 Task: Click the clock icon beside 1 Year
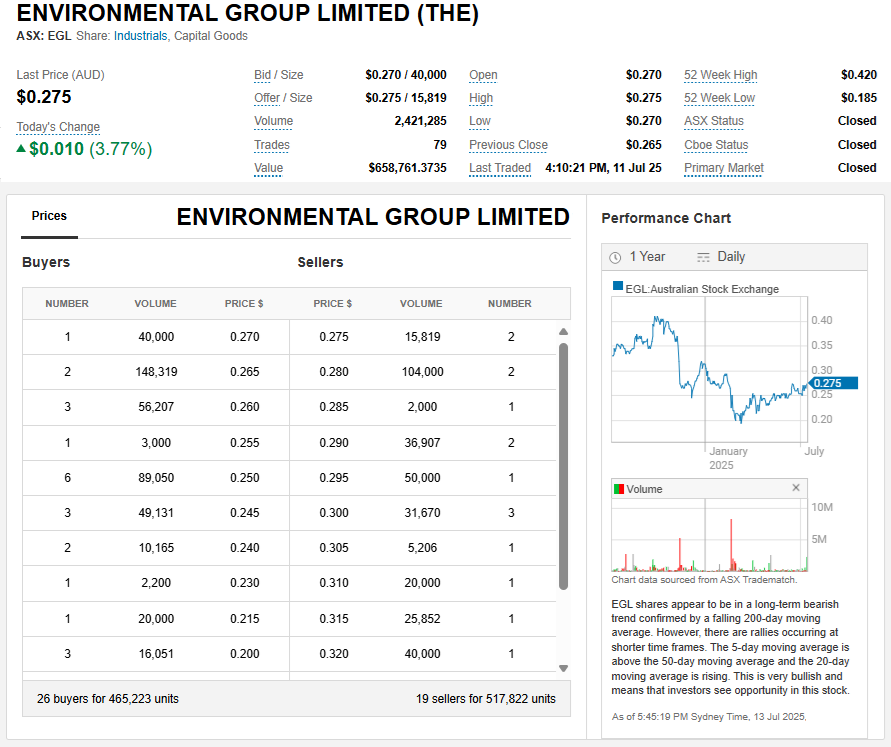615,257
